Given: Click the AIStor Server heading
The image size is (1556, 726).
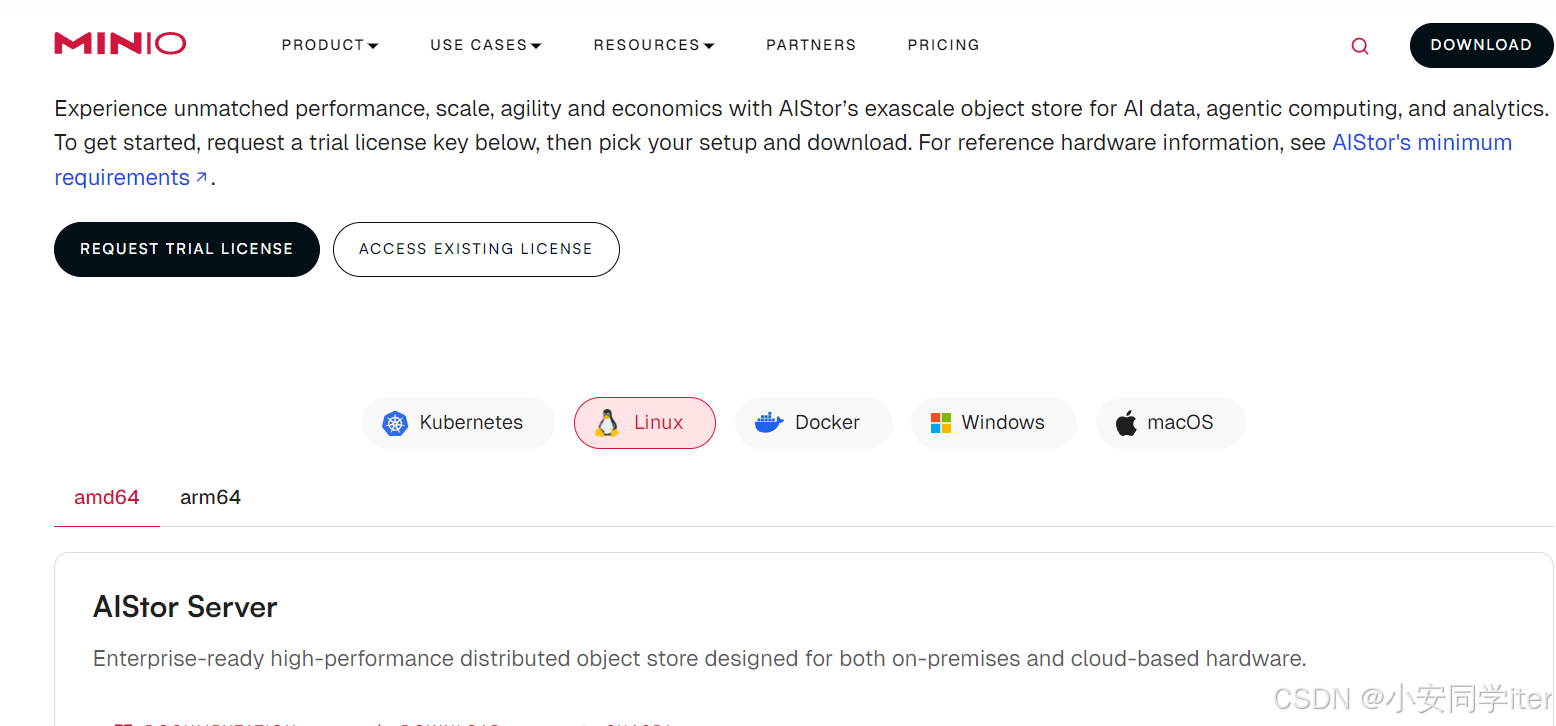Looking at the screenshot, I should click(185, 607).
